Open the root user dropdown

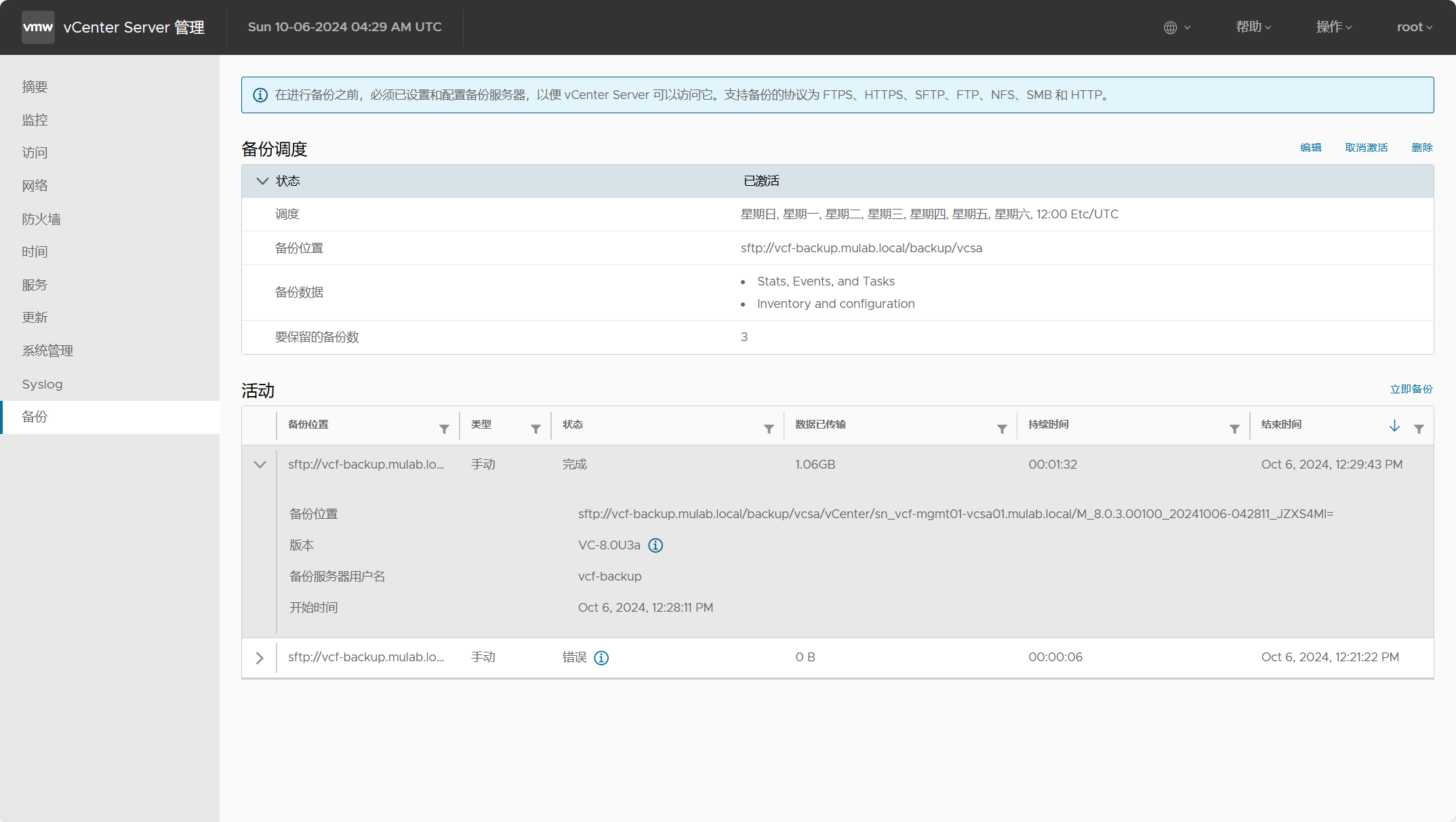[1415, 27]
